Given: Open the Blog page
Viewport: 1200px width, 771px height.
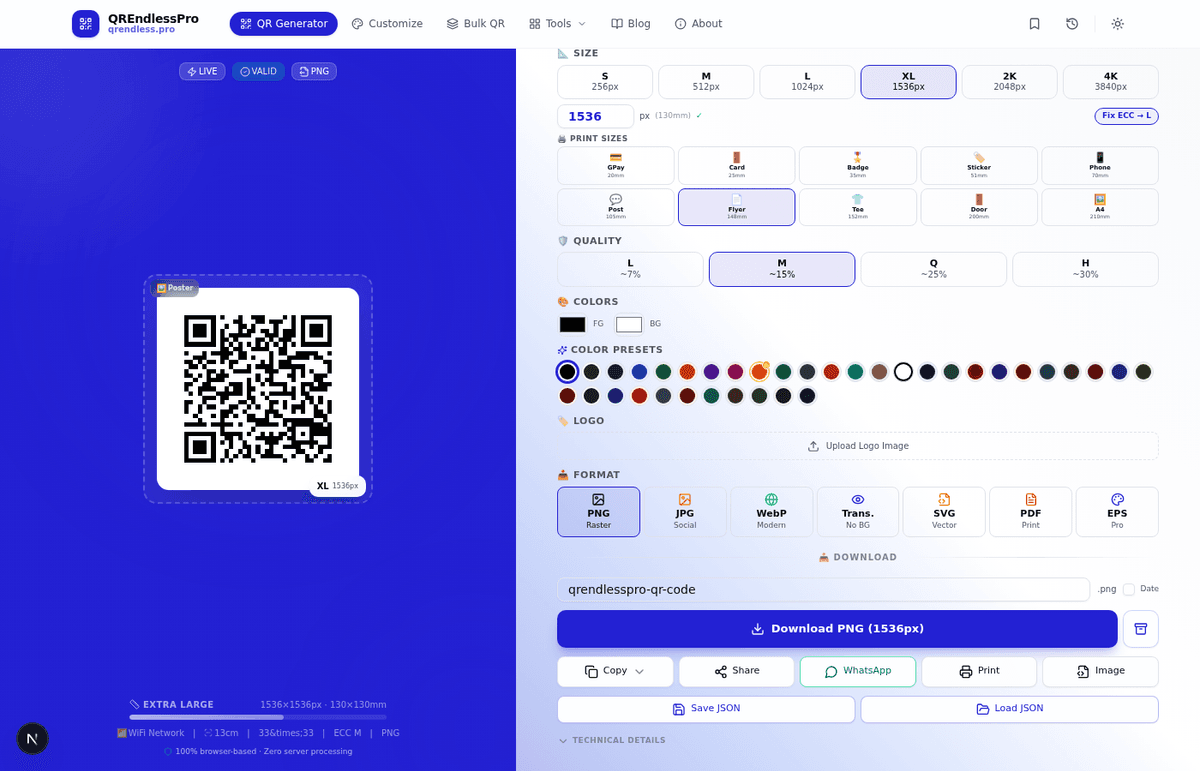Looking at the screenshot, I should point(631,23).
